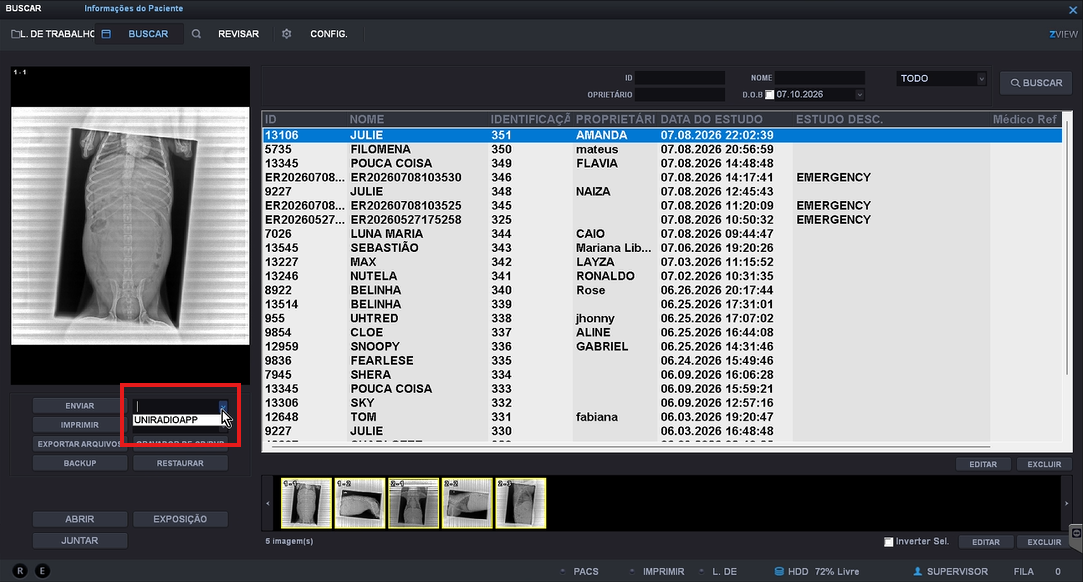
Task: Click the round E indicator in status bar
Action: (x=43, y=571)
